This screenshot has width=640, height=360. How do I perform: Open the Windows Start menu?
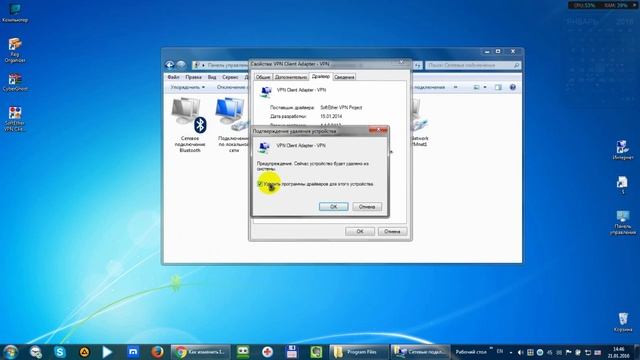tap(10, 352)
